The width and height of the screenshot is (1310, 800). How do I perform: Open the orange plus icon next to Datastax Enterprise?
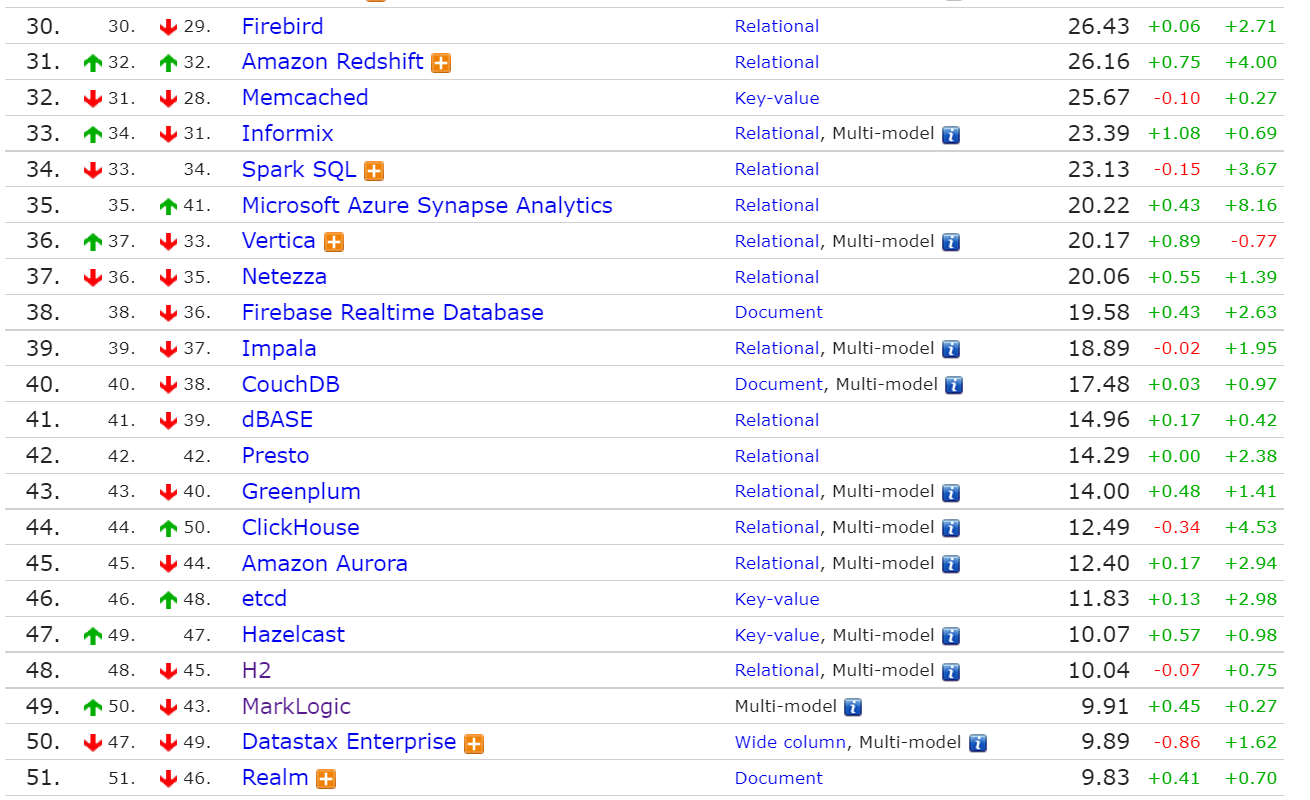pos(474,744)
